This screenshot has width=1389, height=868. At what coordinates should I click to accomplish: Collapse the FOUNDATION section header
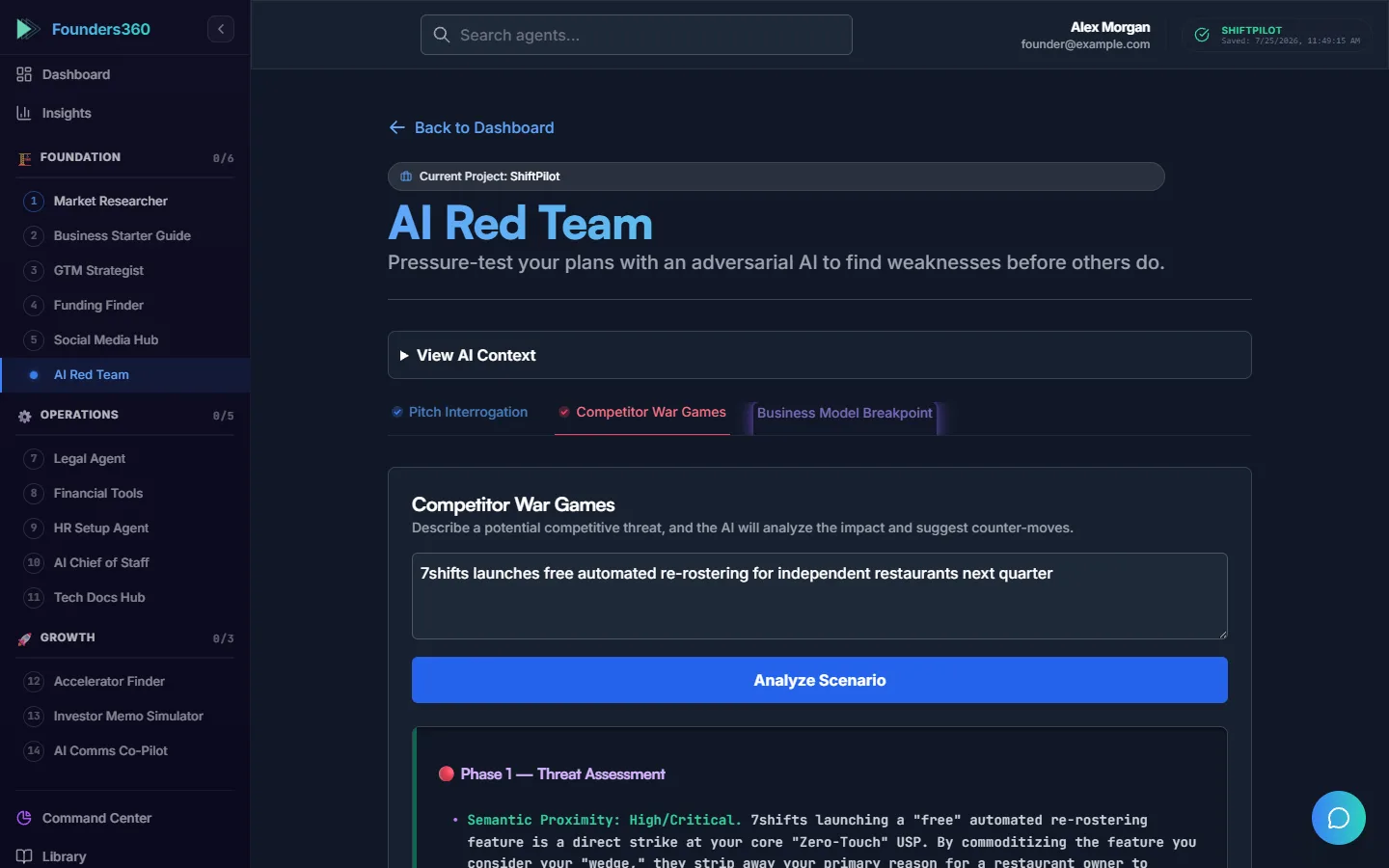125,157
